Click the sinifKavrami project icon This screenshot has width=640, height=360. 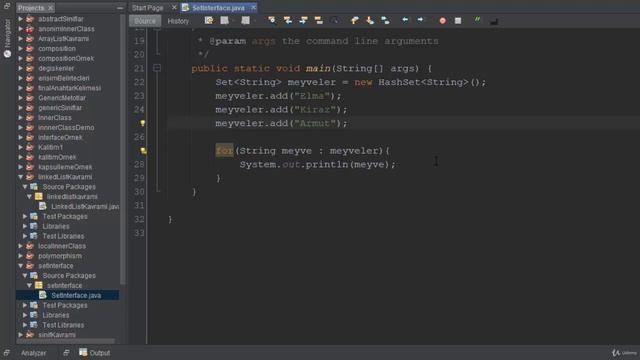coord(30,334)
